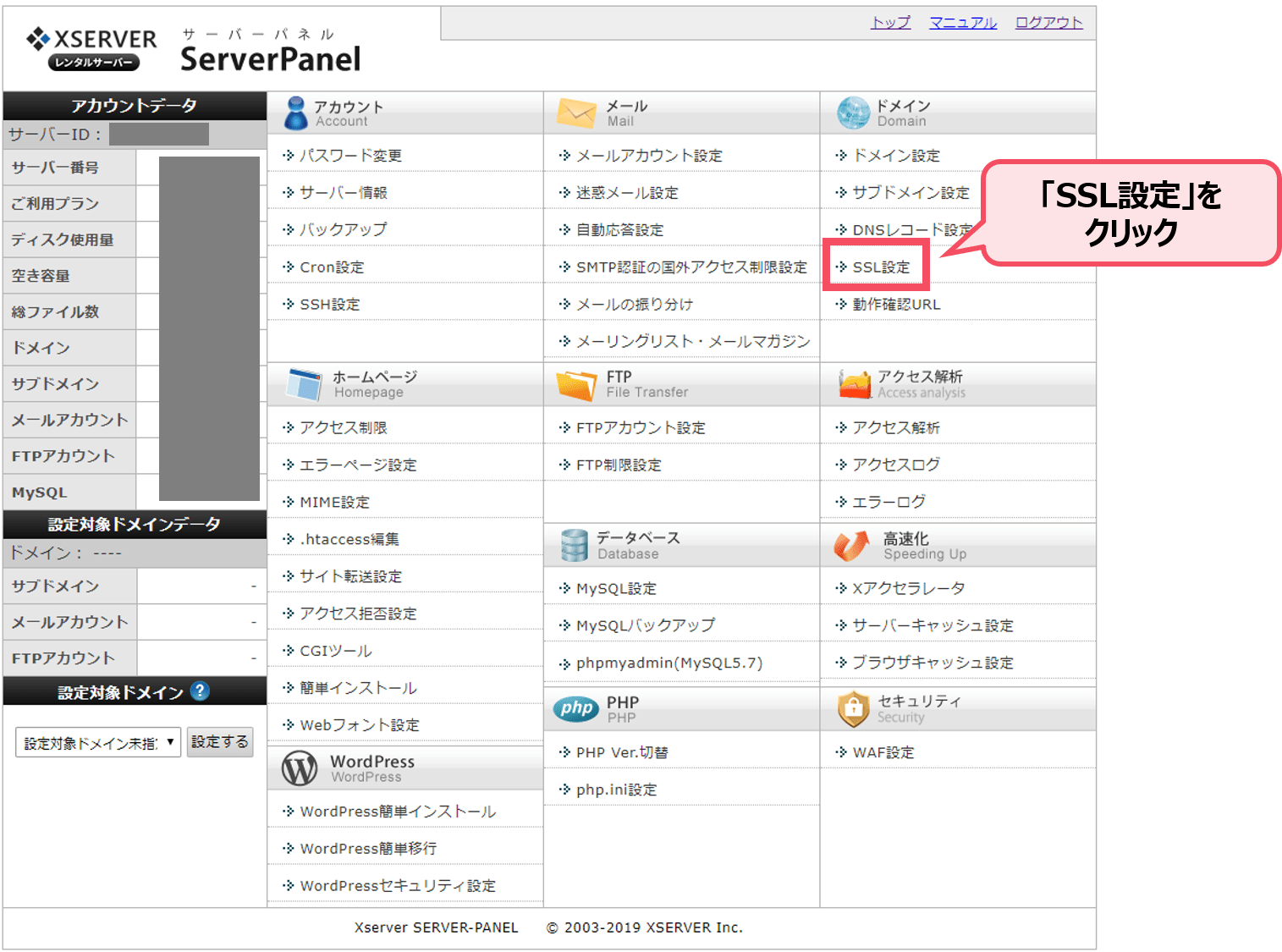This screenshot has height=952, width=1282.
Task: Open .htaccess編集
Action: click(x=349, y=539)
